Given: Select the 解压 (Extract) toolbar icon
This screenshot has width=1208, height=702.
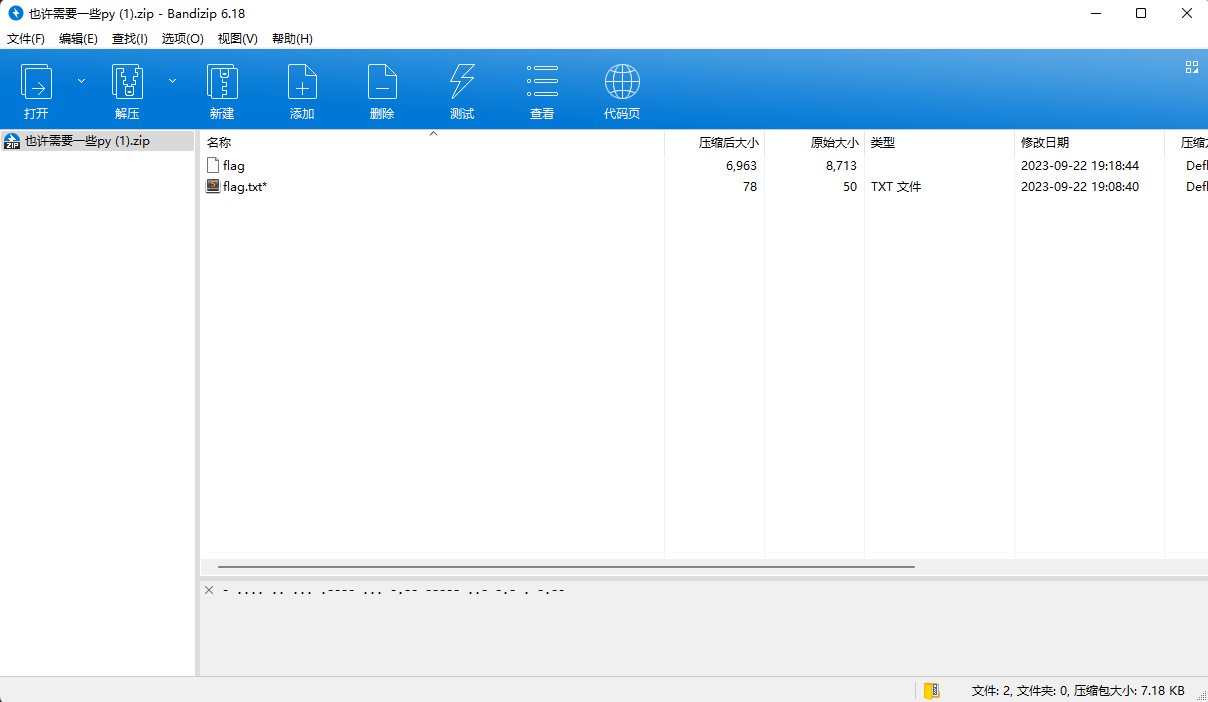Looking at the screenshot, I should tap(127, 90).
